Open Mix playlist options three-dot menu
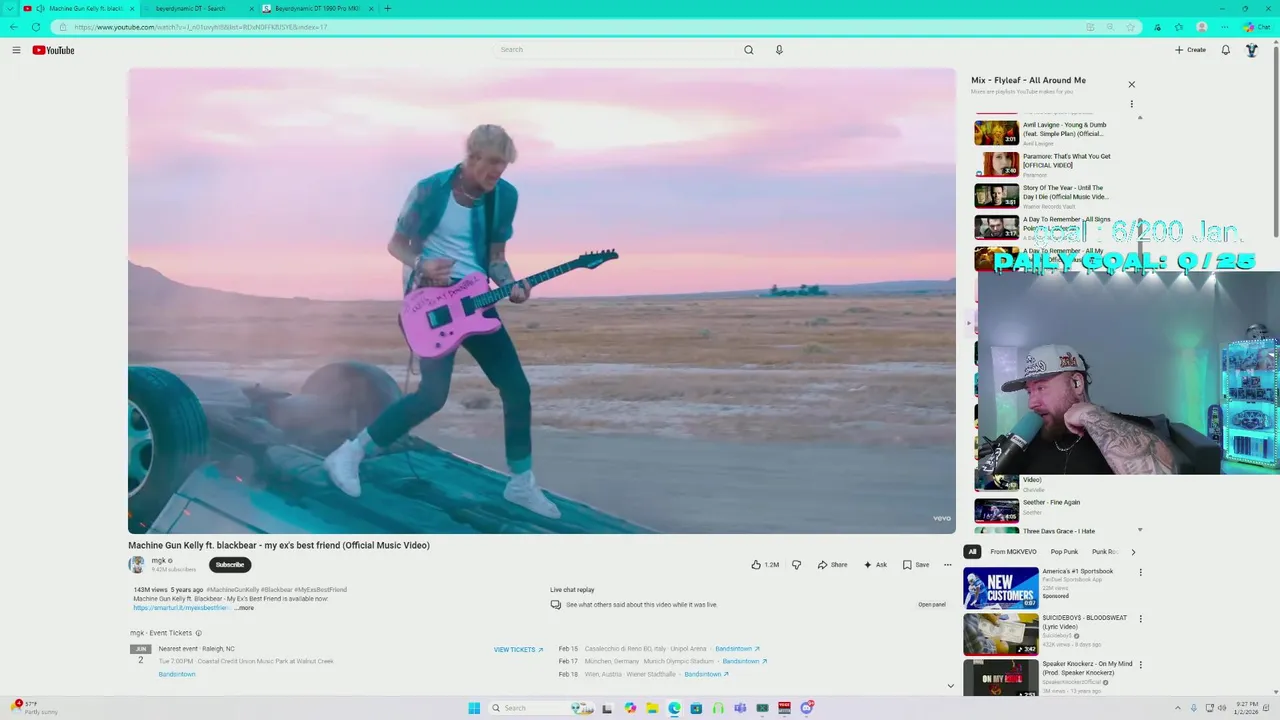 click(1131, 104)
